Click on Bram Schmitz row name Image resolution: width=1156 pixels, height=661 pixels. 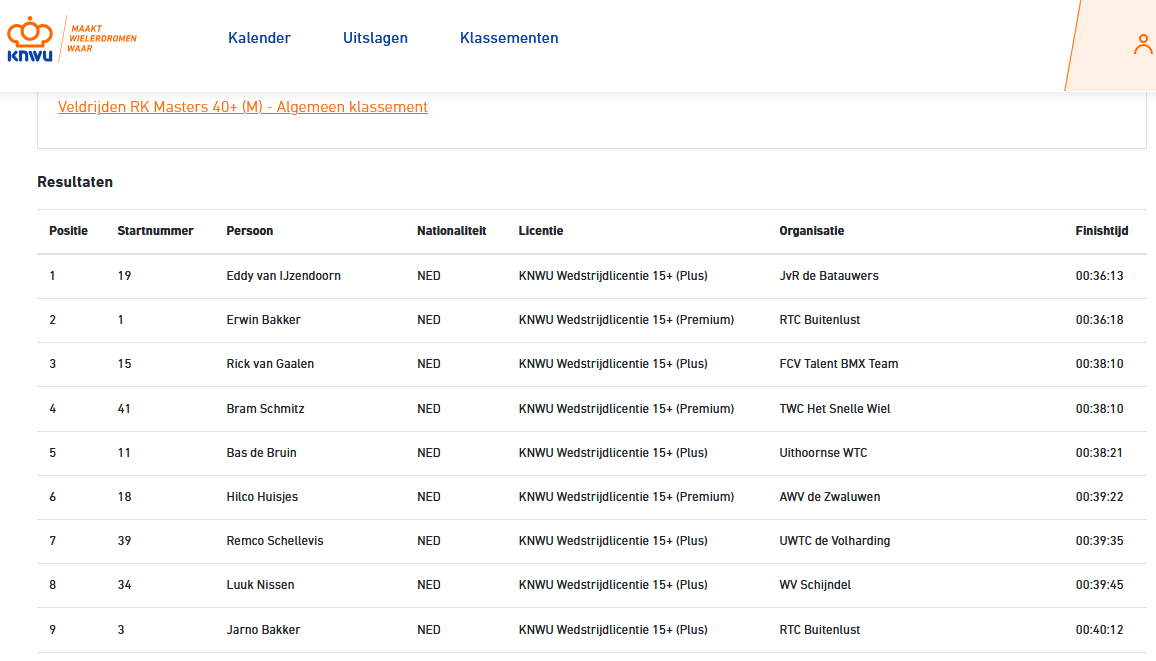(x=265, y=409)
